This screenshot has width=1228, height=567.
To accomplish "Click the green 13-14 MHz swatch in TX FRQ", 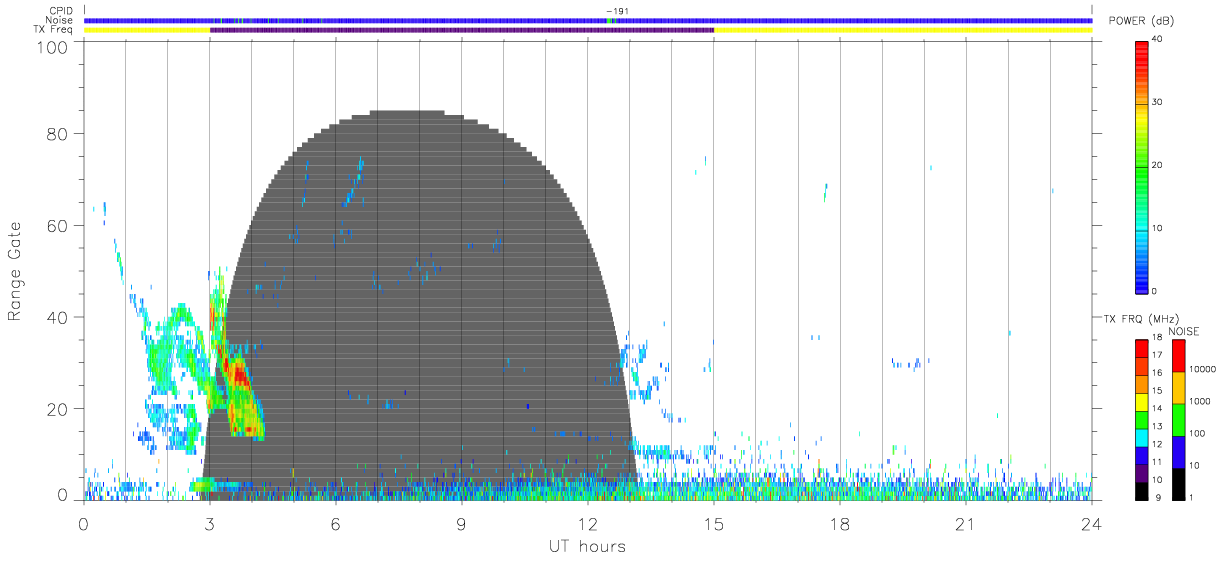I will click(x=1142, y=419).
